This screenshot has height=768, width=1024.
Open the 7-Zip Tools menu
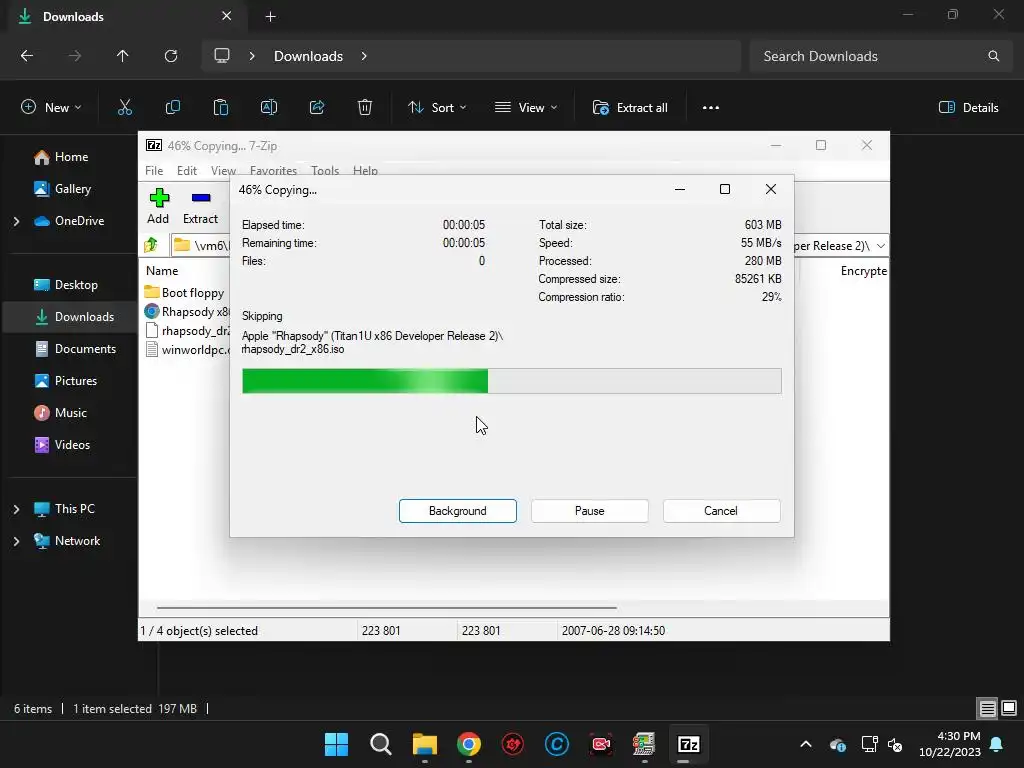pos(325,170)
